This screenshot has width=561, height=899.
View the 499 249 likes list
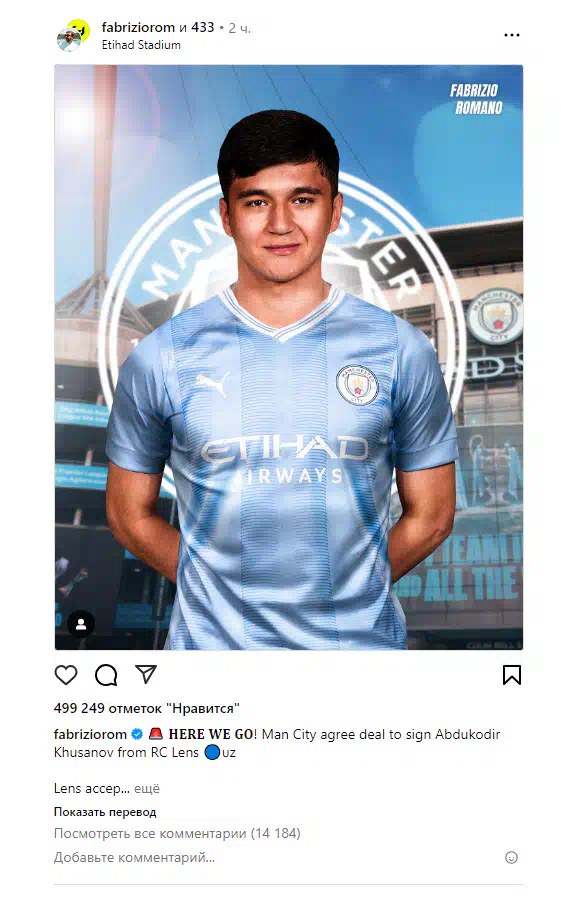coord(147,708)
